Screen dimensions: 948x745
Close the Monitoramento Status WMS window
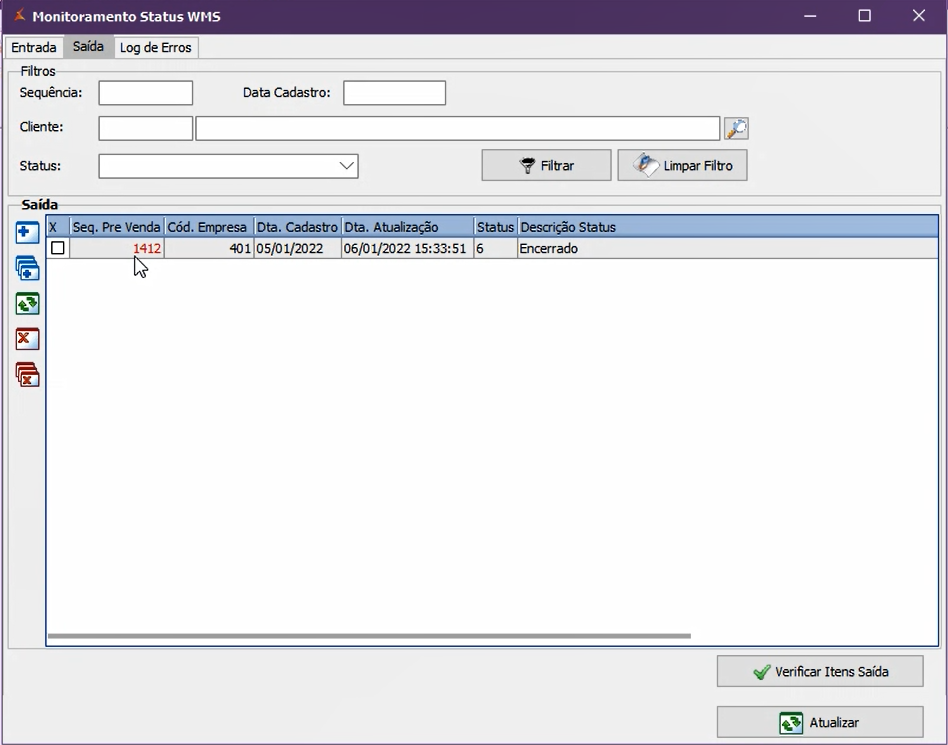pyautogui.click(x=919, y=16)
